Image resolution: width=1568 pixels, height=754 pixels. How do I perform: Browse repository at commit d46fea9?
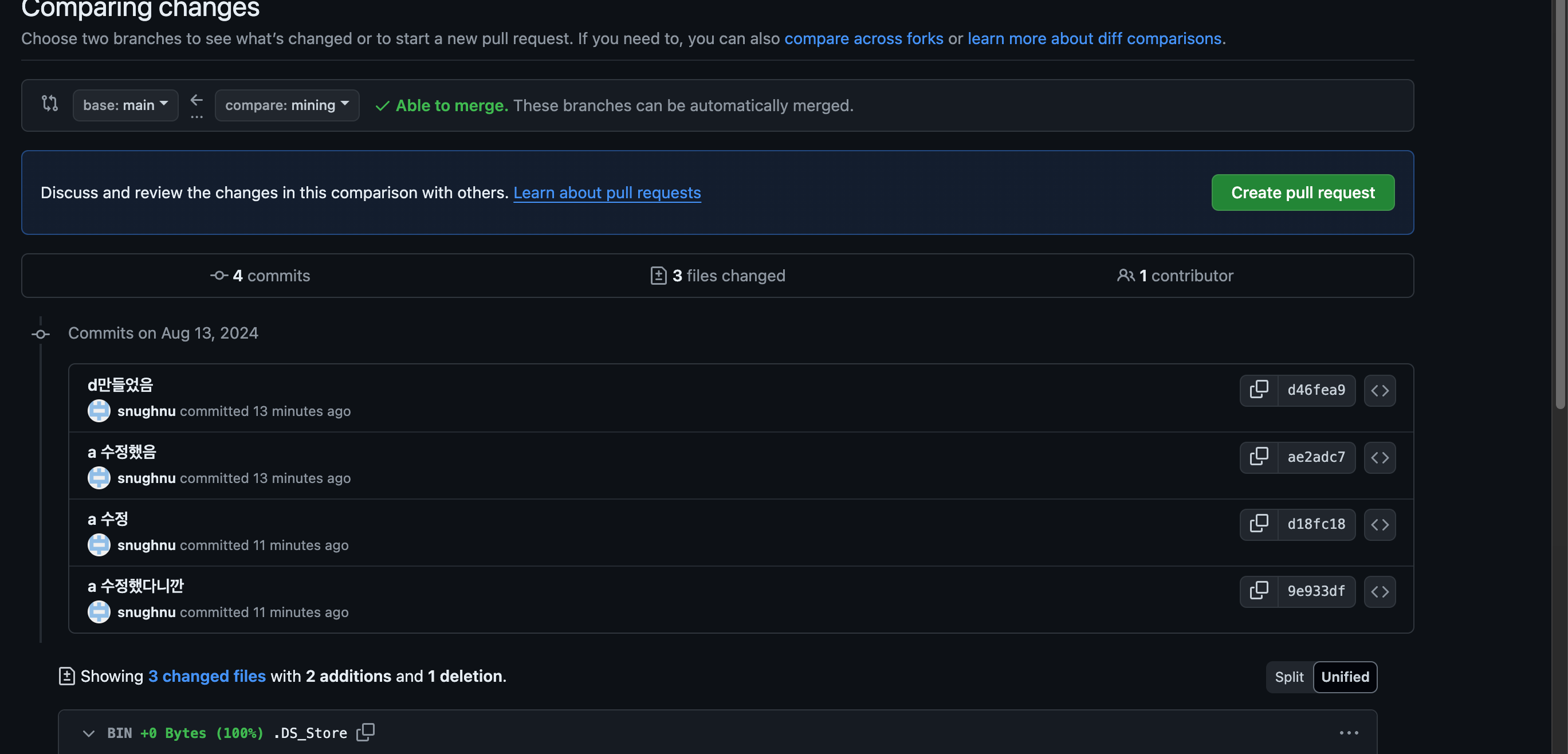[1380, 390]
